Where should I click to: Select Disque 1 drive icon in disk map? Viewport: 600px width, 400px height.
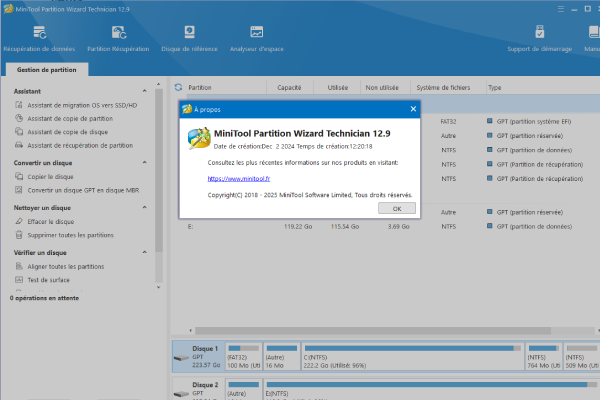tap(181, 358)
